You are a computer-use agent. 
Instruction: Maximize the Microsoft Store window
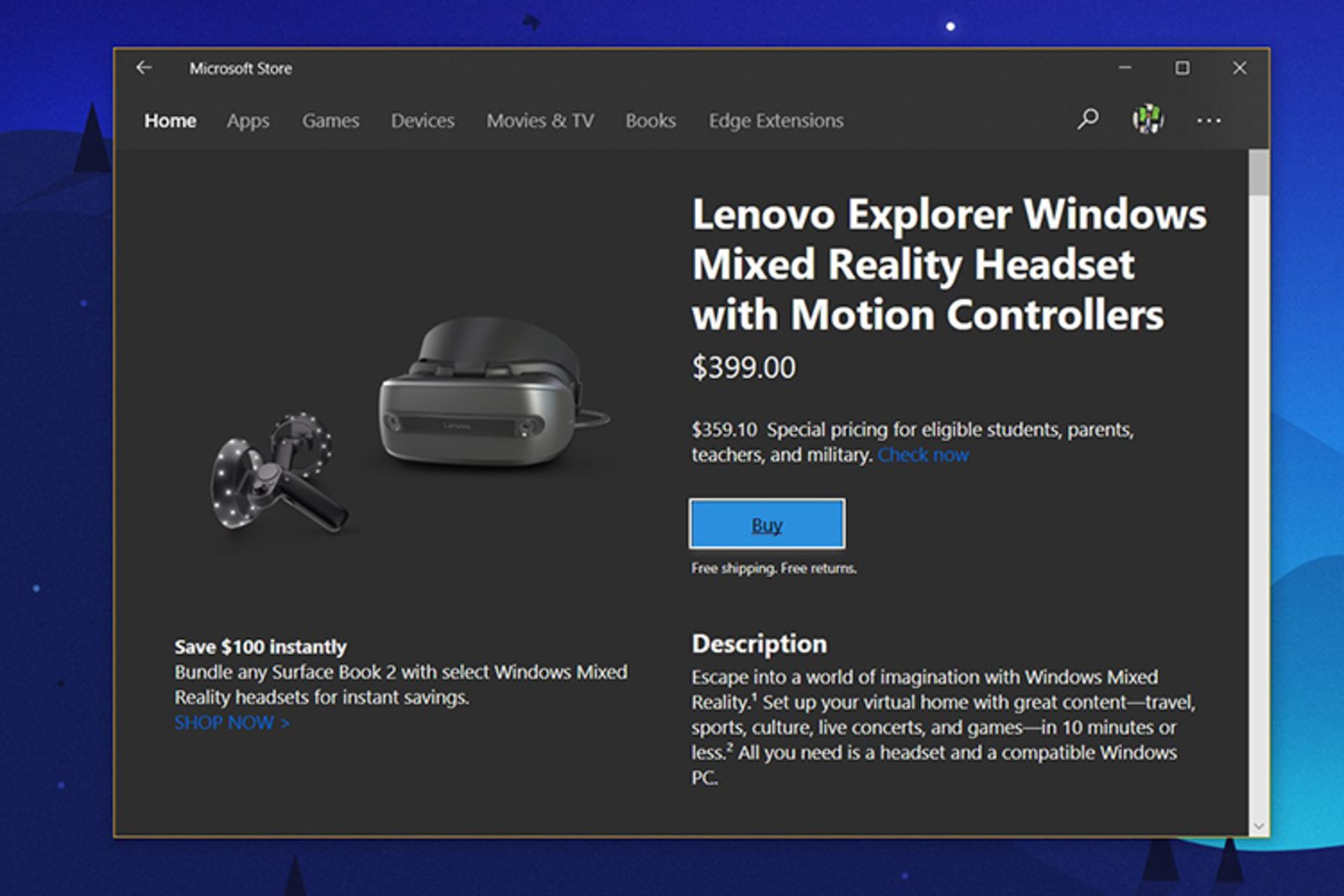[1182, 68]
